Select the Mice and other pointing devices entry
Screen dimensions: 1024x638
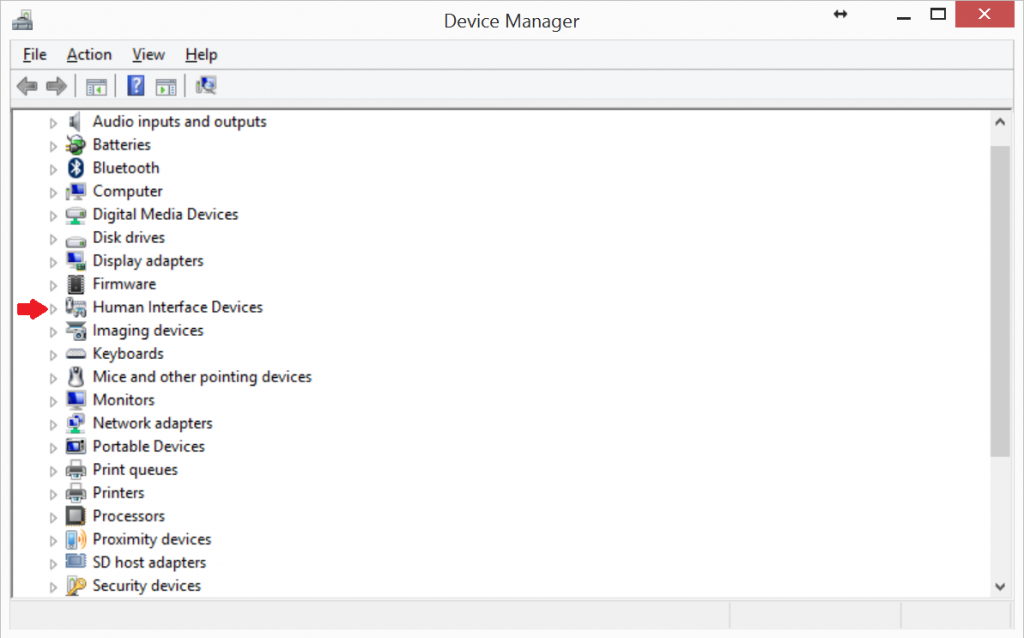(x=202, y=376)
